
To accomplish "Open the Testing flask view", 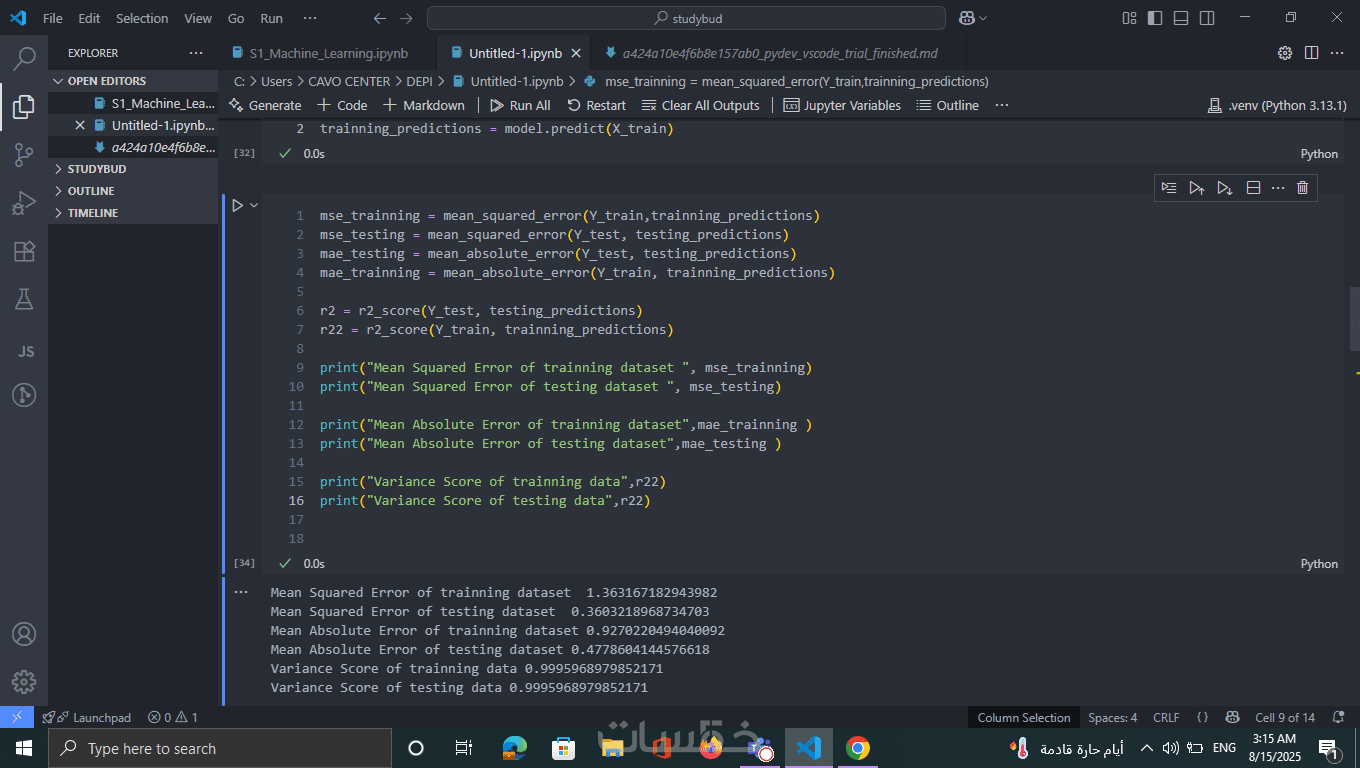I will (x=24, y=299).
